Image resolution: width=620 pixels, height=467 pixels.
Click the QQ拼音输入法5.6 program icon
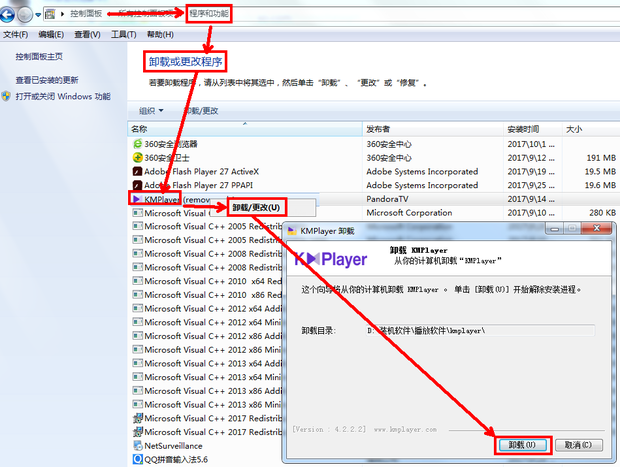point(138,459)
